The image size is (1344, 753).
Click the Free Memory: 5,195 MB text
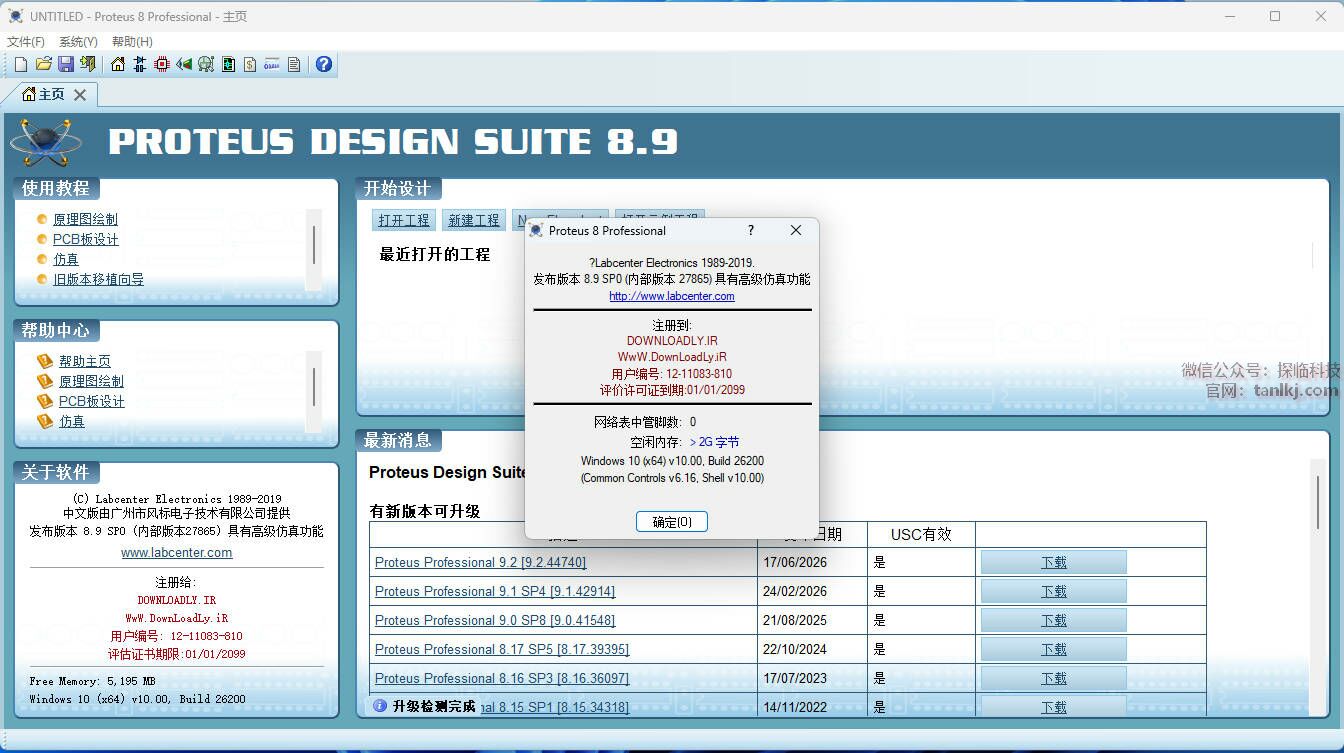tap(92, 681)
